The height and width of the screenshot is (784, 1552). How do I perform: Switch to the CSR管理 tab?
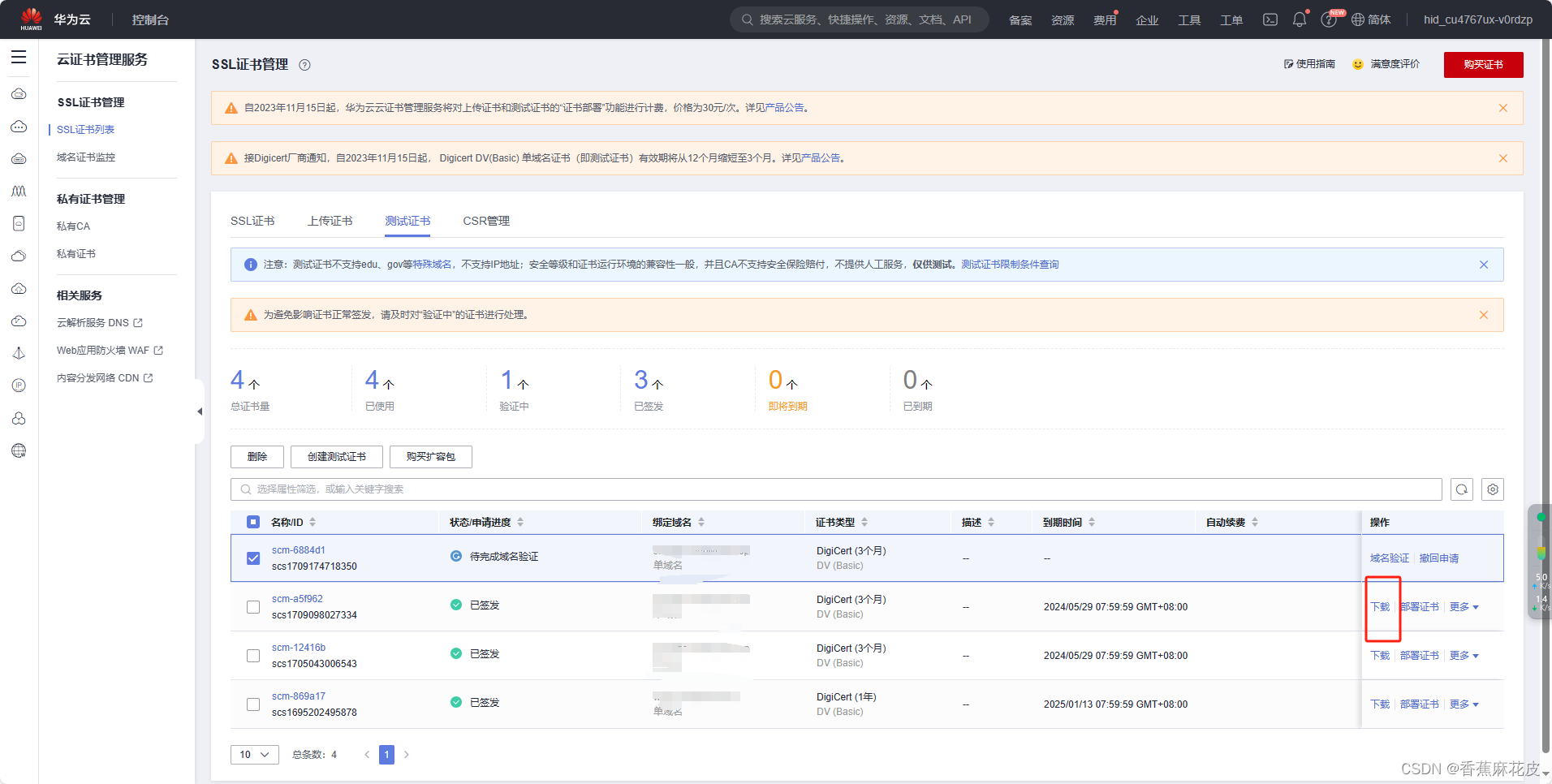tap(486, 221)
